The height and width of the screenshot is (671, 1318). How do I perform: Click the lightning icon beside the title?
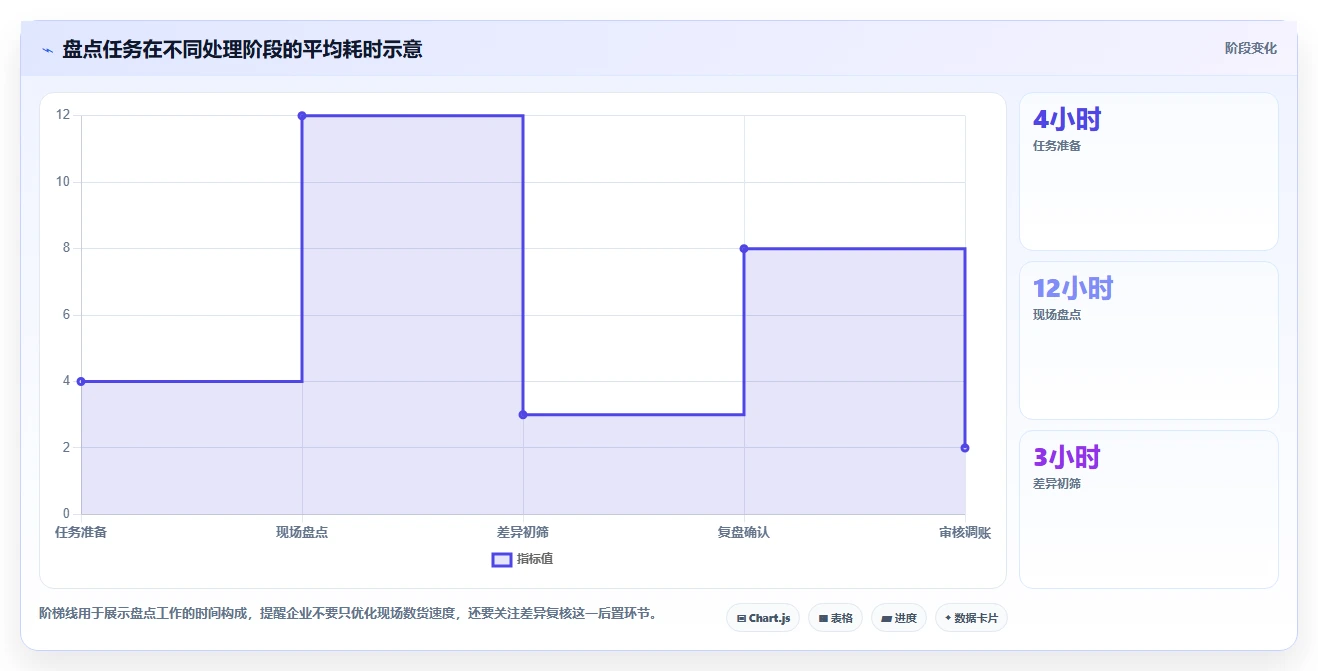click(x=47, y=50)
